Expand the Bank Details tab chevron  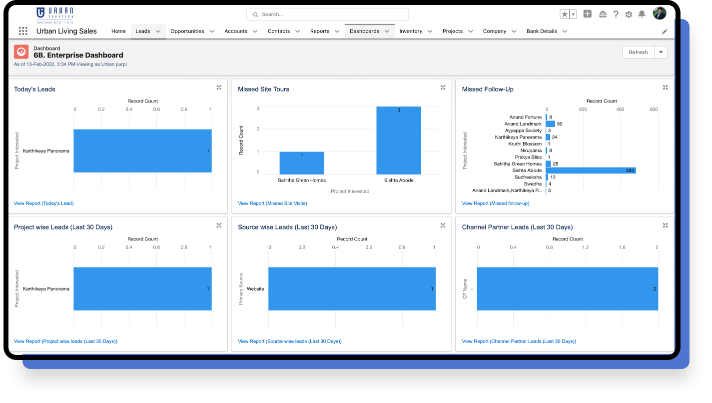564,31
